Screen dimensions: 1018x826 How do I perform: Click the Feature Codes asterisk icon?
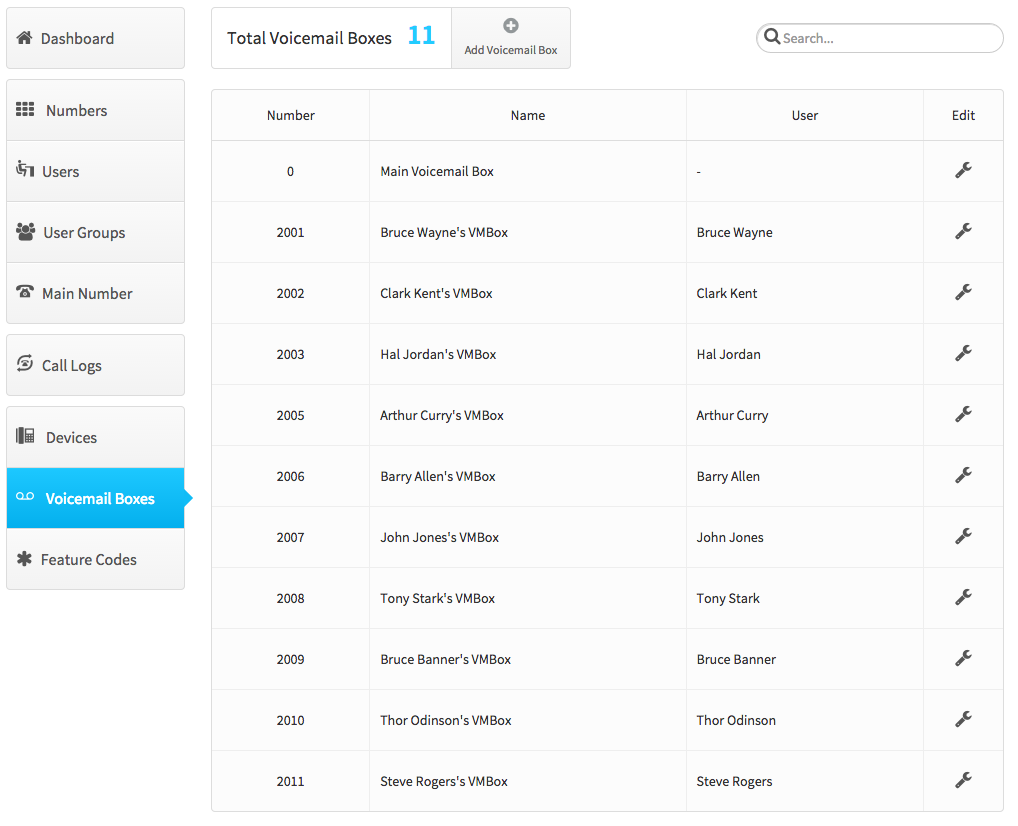click(x=24, y=558)
